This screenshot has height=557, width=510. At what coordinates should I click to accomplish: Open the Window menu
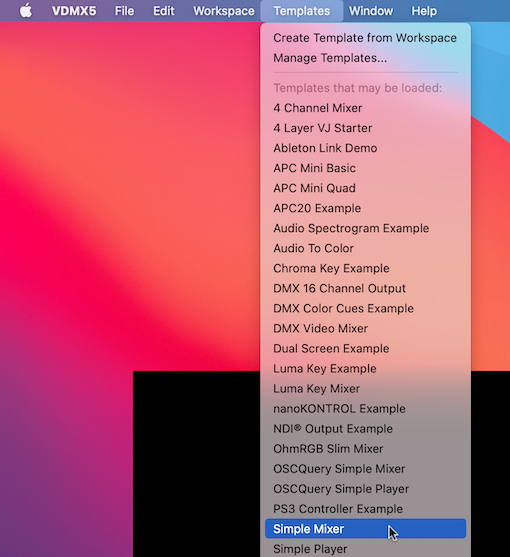(371, 11)
